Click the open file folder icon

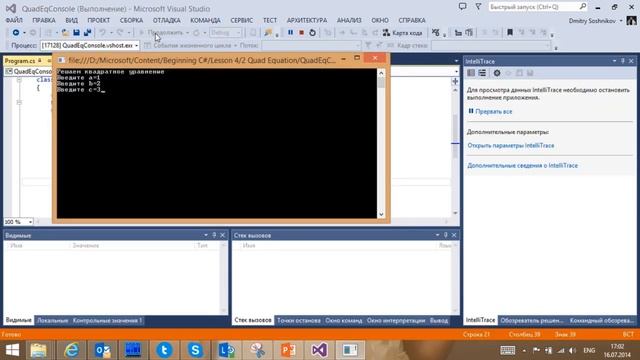point(65,33)
